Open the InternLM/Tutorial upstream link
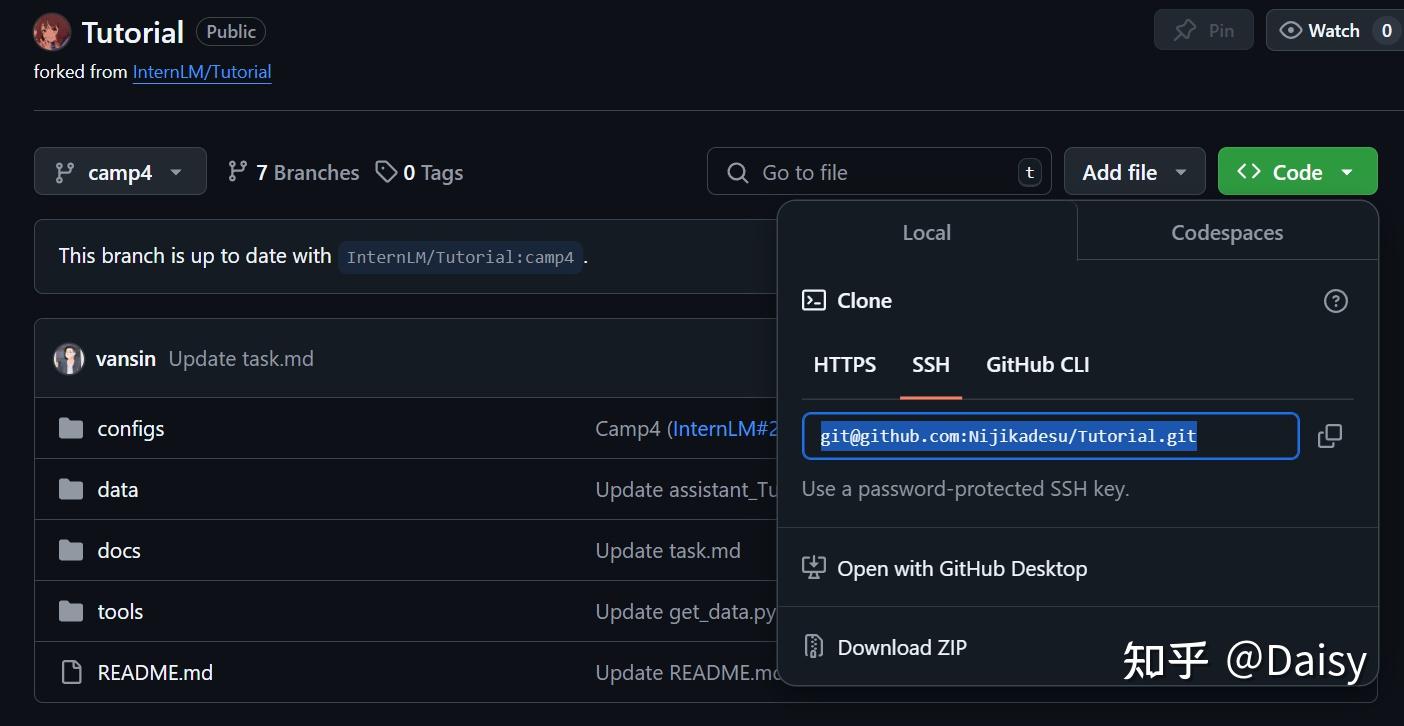1404x726 pixels. click(202, 72)
